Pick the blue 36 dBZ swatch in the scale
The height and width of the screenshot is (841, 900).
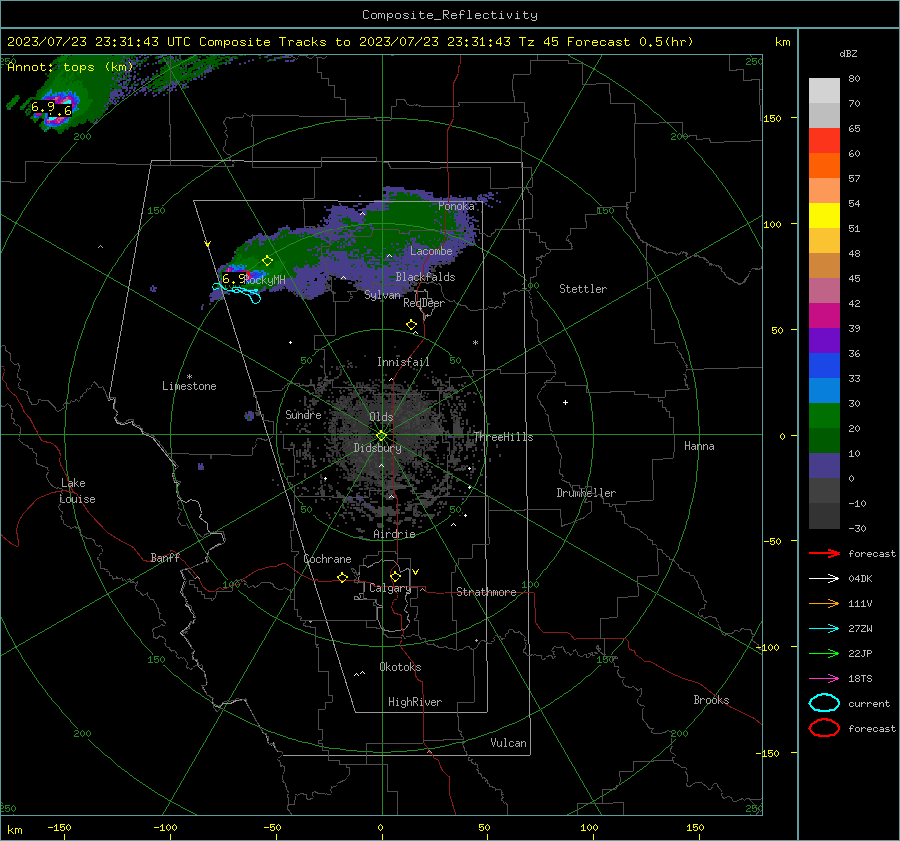[x=824, y=365]
